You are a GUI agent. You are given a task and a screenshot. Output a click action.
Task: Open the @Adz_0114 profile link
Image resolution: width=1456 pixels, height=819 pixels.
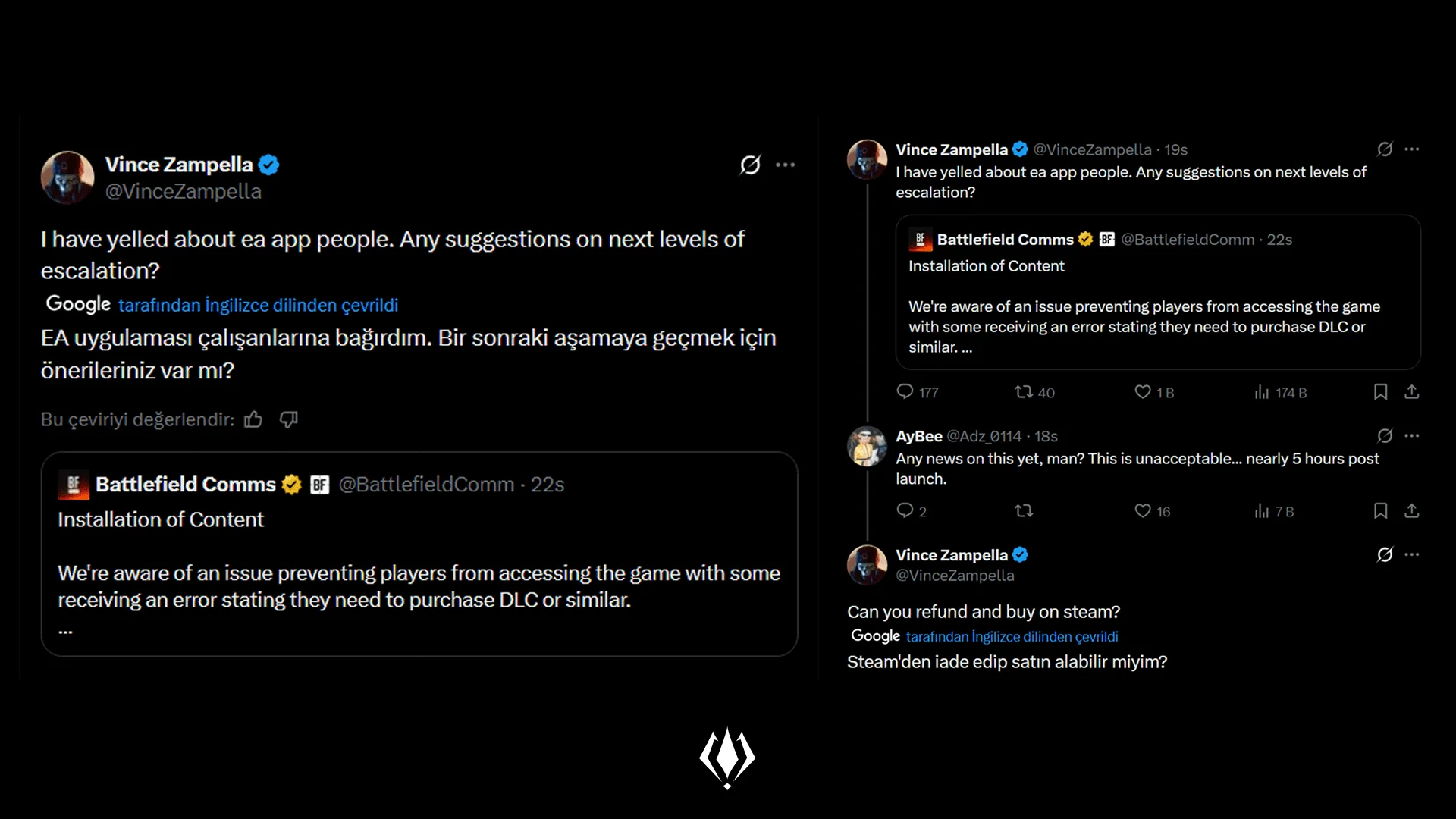click(984, 436)
